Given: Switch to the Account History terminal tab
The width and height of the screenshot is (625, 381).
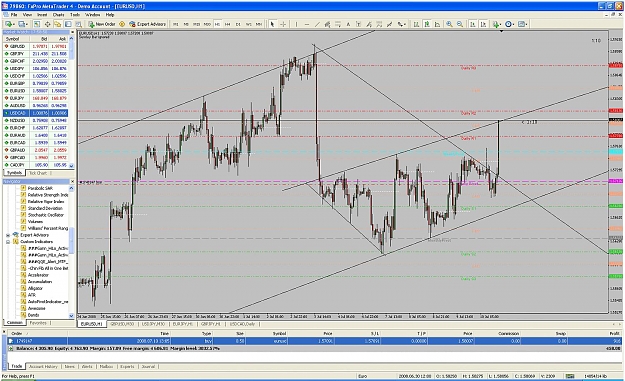Looking at the screenshot, I should (x=43, y=366).
